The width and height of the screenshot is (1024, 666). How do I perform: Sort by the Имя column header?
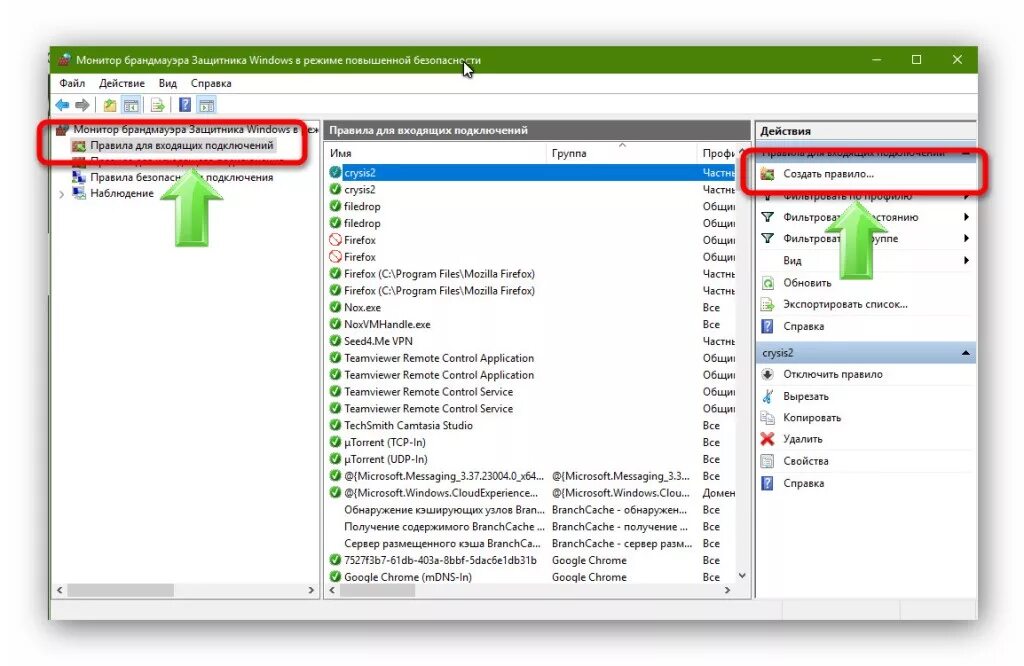pyautogui.click(x=436, y=153)
